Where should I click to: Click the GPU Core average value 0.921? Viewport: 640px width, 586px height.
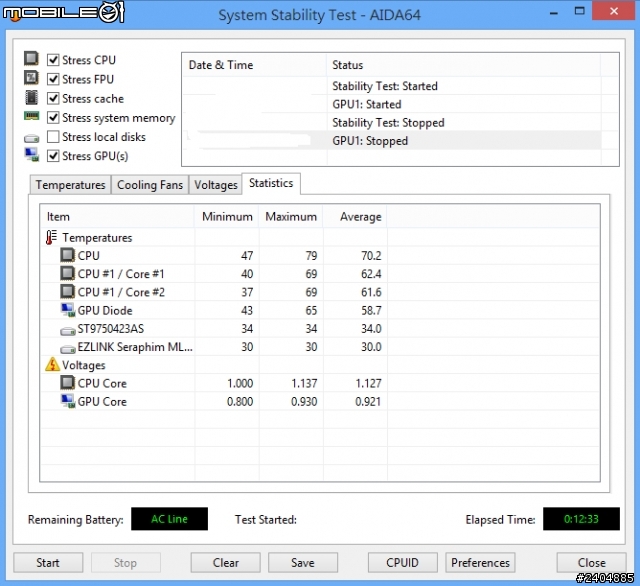pos(368,402)
